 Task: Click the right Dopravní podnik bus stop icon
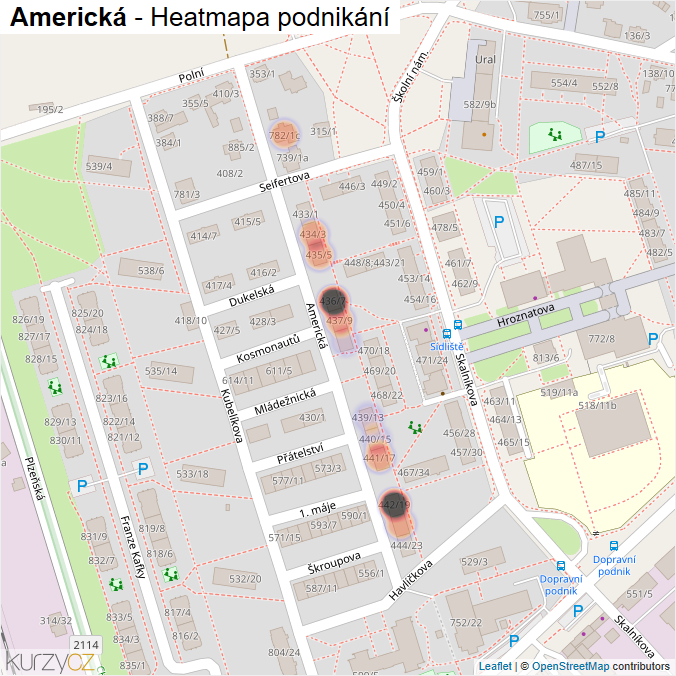614,546
